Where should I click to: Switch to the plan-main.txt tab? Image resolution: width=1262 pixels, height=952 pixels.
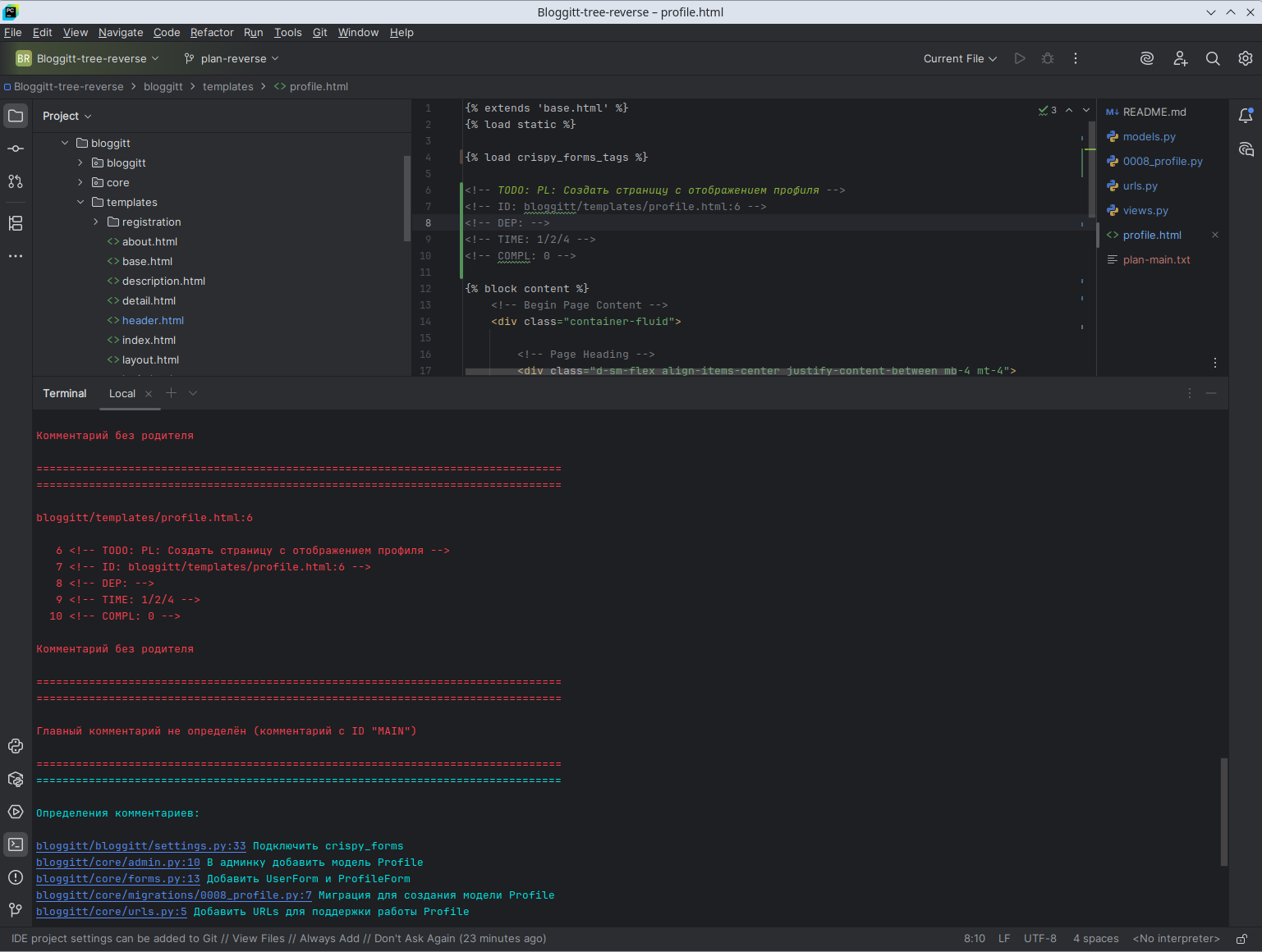pyautogui.click(x=1157, y=259)
